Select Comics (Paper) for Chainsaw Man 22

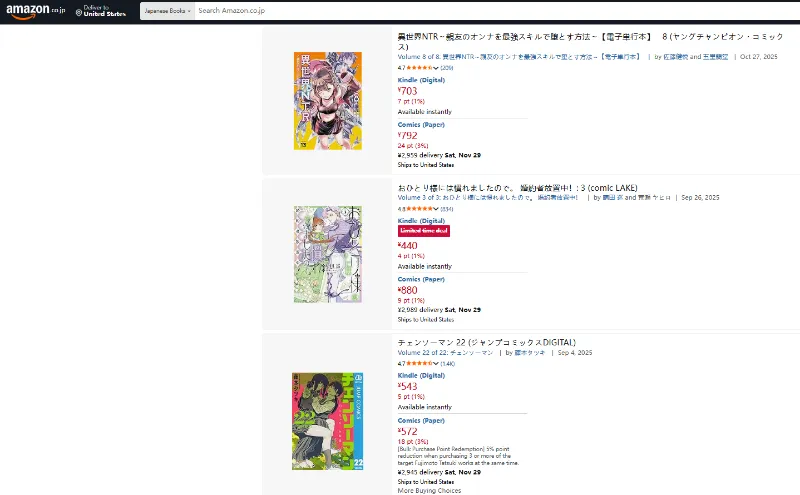pos(421,420)
